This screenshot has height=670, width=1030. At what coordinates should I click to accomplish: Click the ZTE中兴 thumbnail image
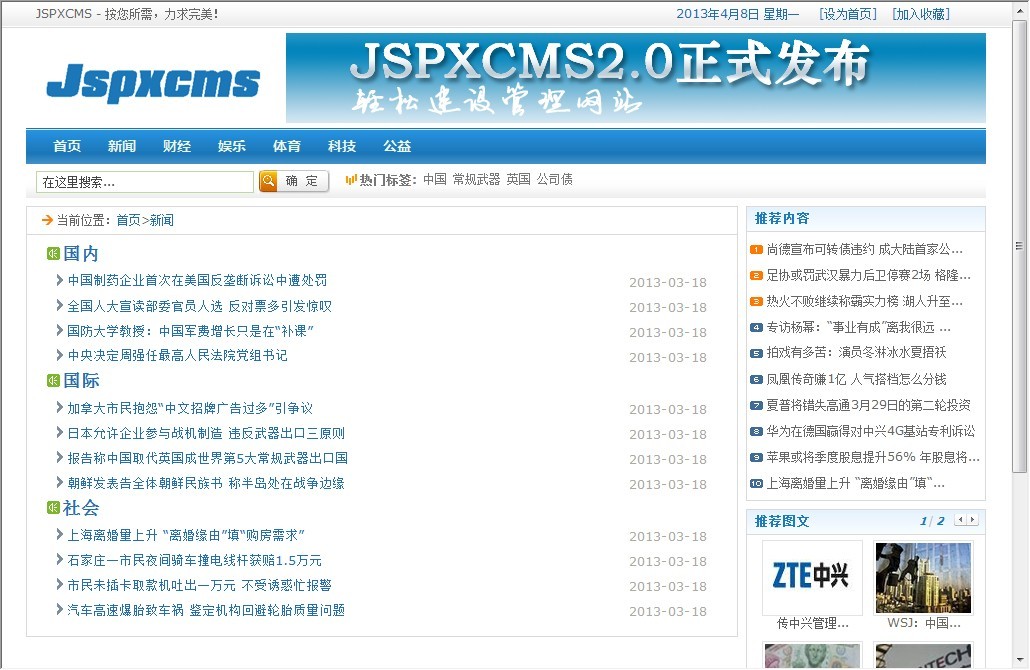[x=812, y=577]
